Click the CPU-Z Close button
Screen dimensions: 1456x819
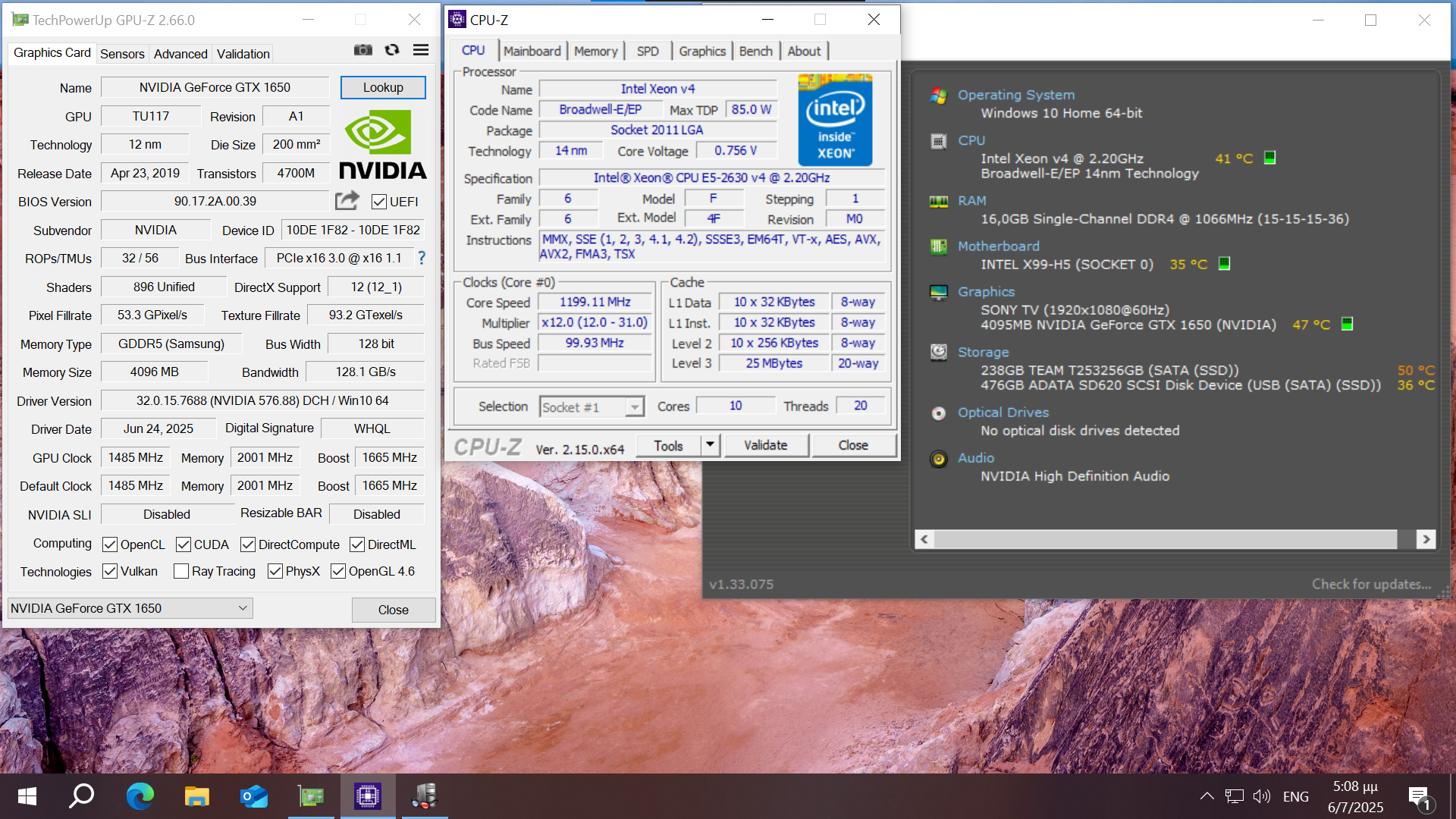[x=853, y=445]
